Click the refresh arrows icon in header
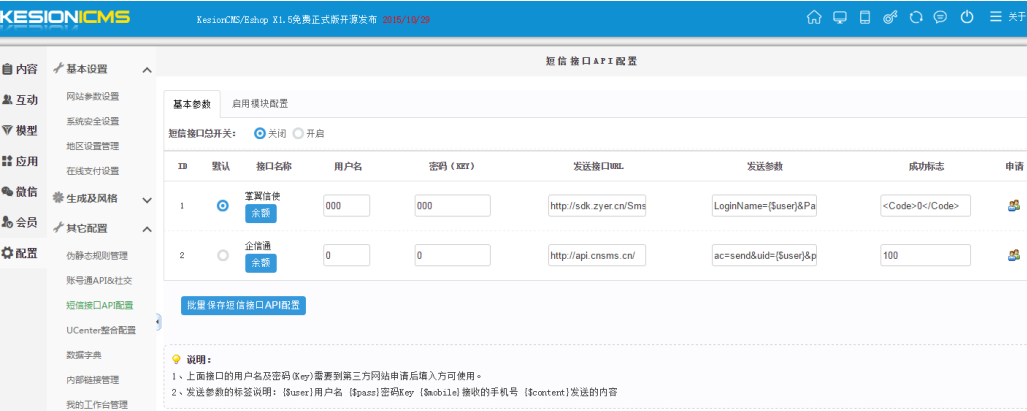Image resolution: width=1027 pixels, height=411 pixels. (x=915, y=17)
